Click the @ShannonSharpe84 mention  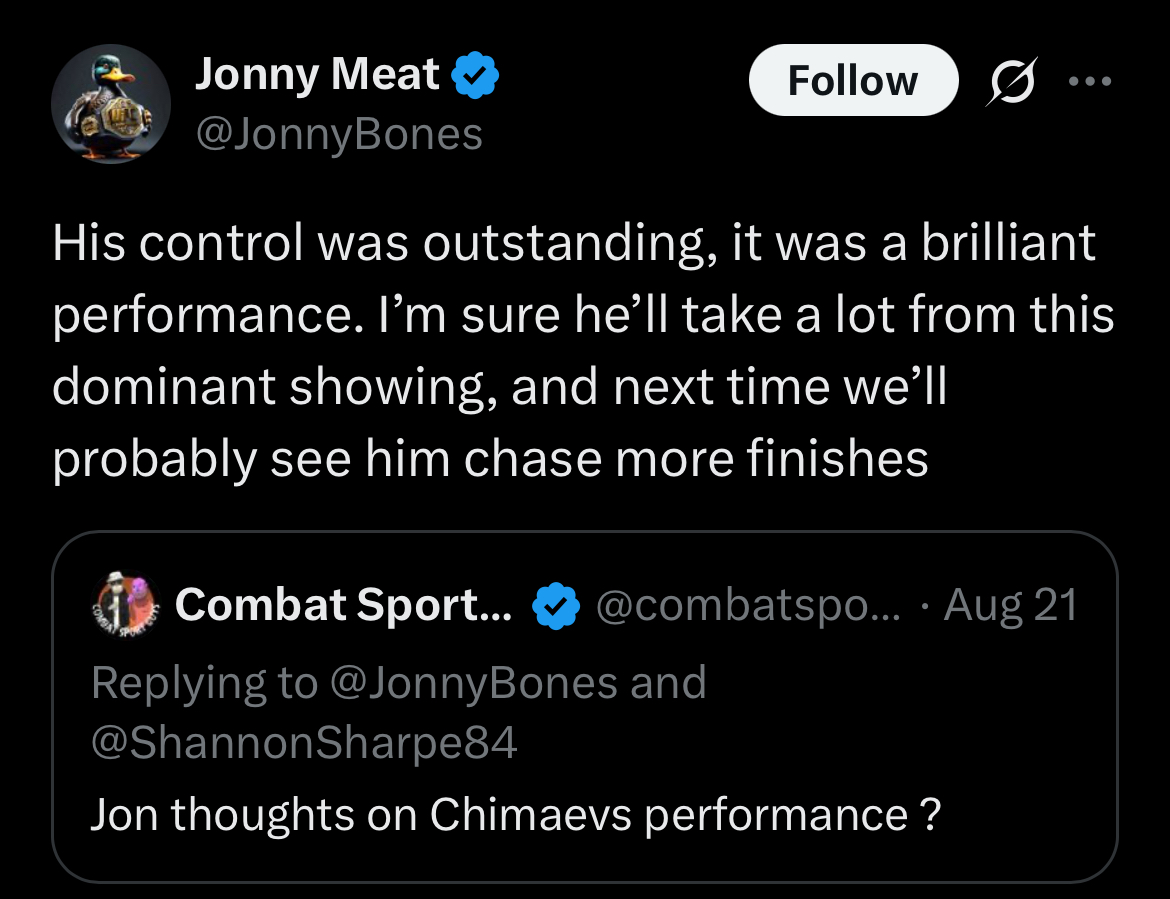click(303, 743)
